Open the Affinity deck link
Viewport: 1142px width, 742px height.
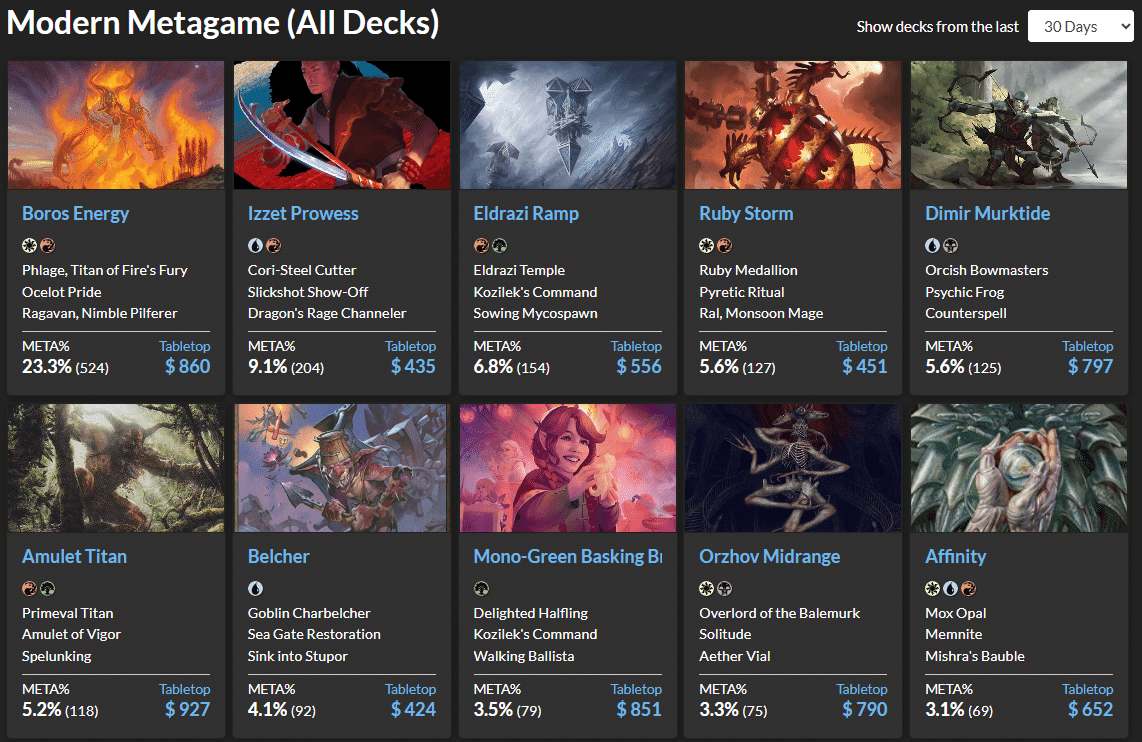(956, 556)
